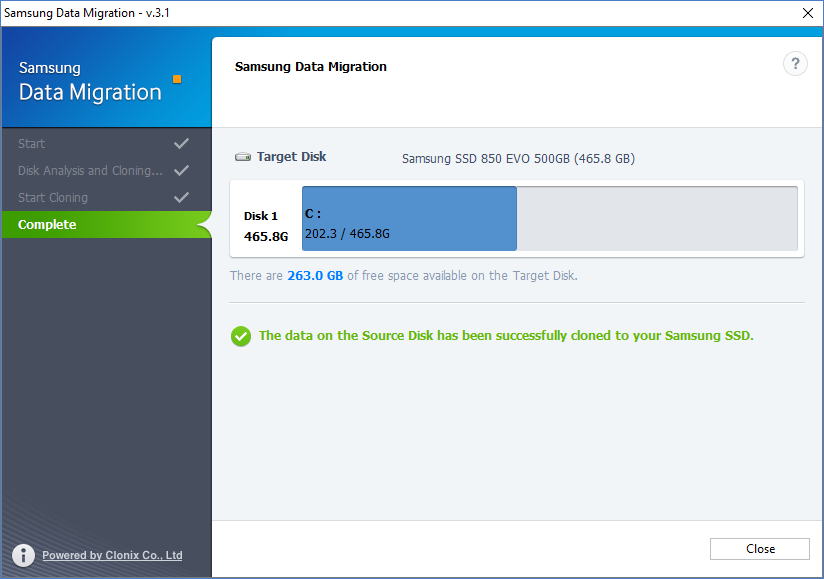Click the checkmark beside Disk Analysis and Cloning
Image resolution: width=824 pixels, height=579 pixels.
click(x=181, y=171)
